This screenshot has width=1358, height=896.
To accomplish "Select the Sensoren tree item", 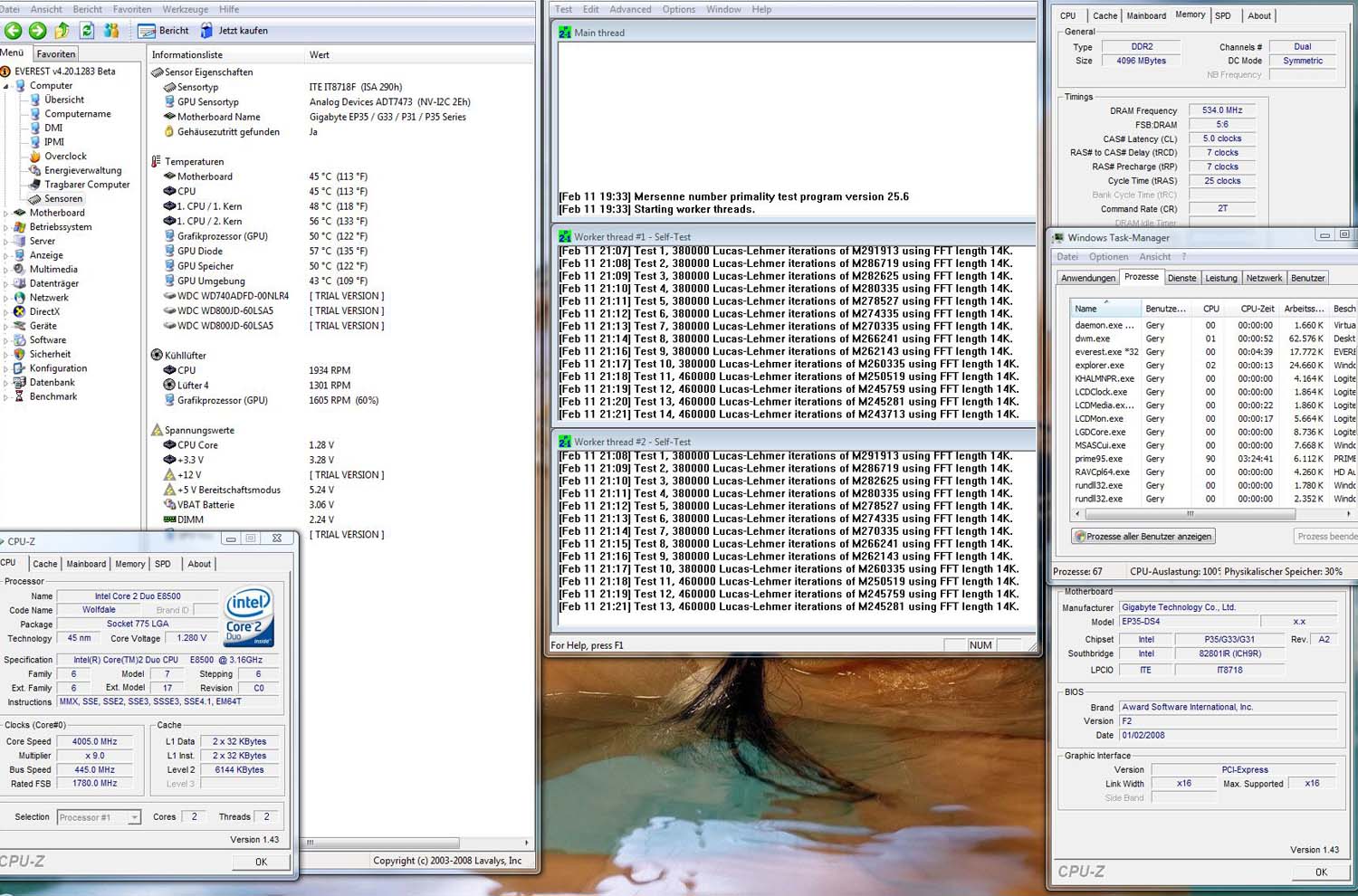I will pyautogui.click(x=63, y=198).
